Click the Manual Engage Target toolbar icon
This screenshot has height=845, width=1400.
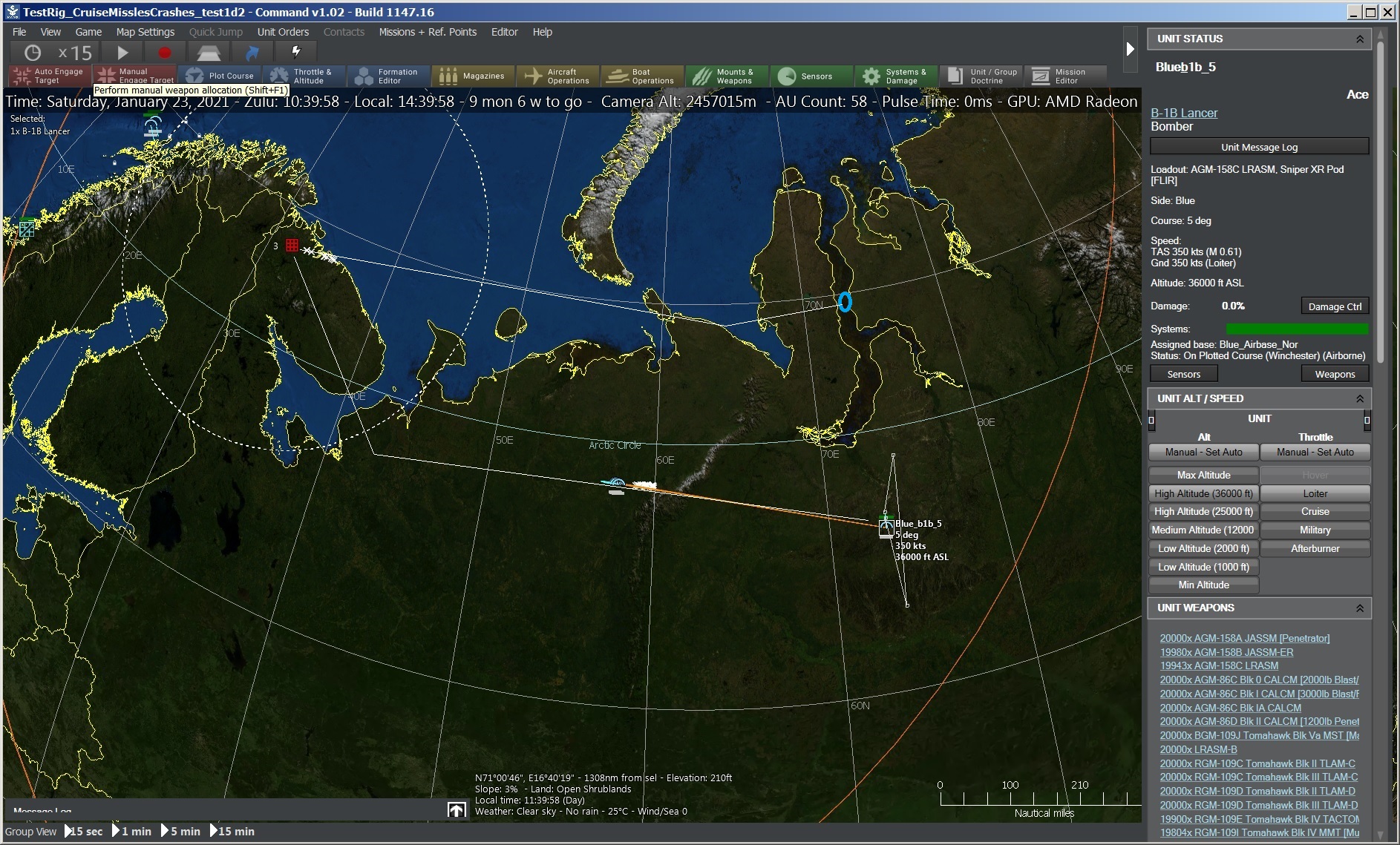point(135,76)
